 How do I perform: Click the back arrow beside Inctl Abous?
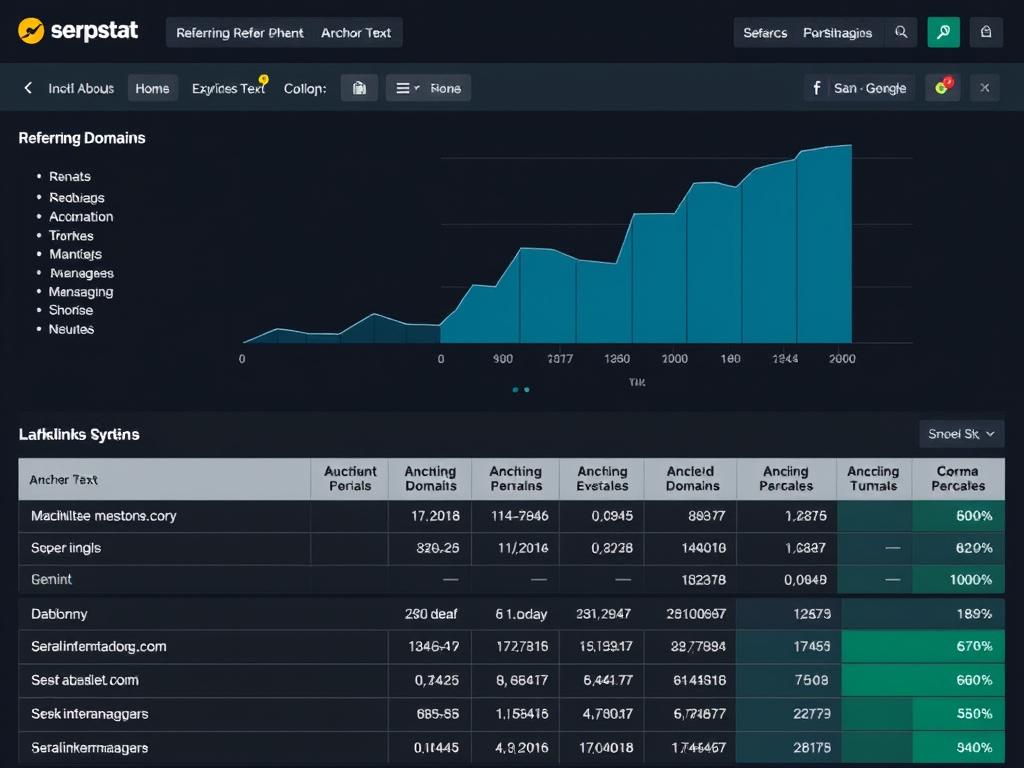point(26,88)
